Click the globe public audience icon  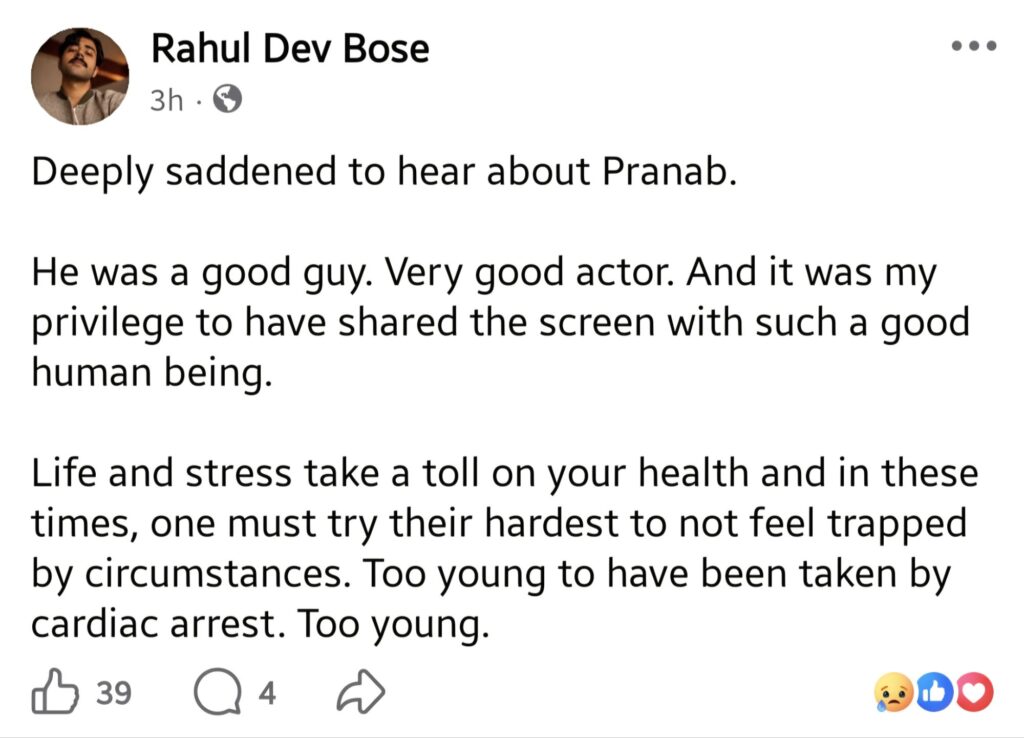click(228, 100)
